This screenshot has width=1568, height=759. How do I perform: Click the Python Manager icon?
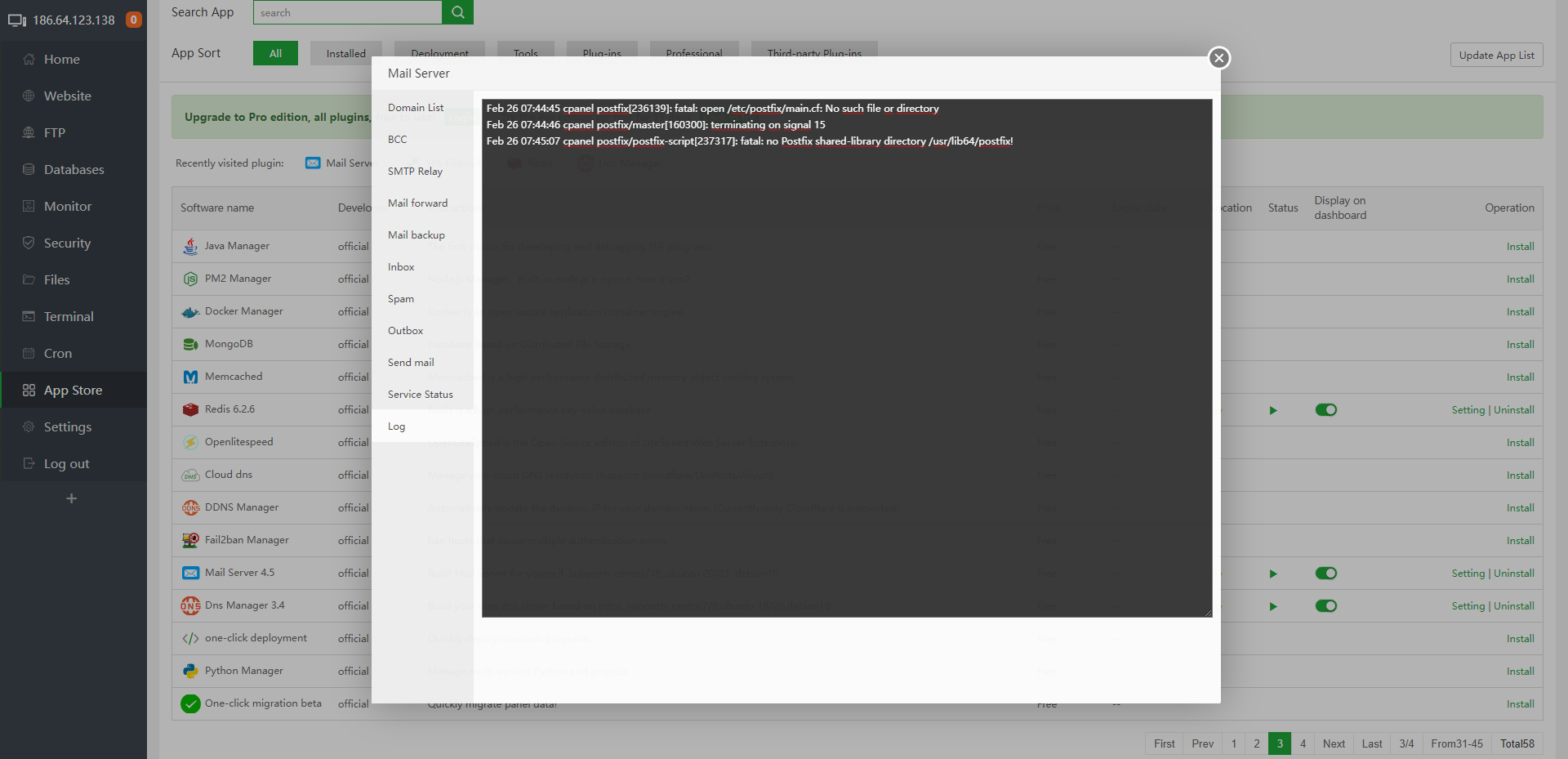click(x=190, y=671)
